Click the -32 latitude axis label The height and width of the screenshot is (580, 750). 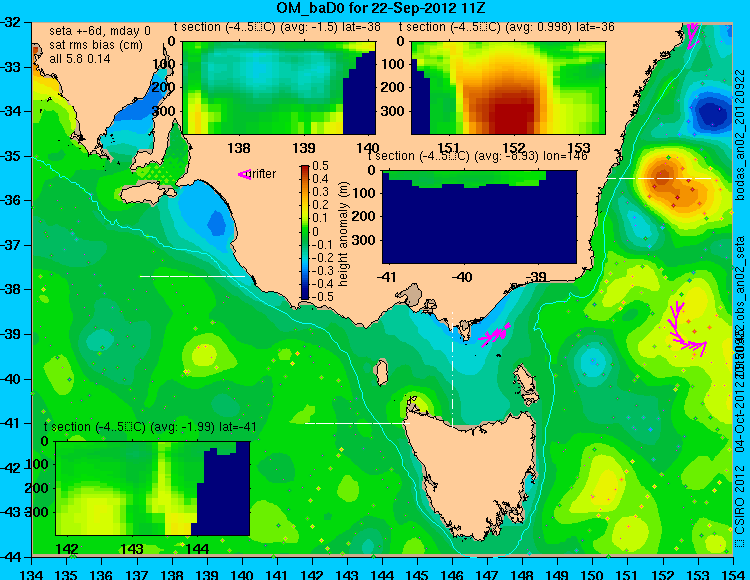tap(11, 22)
